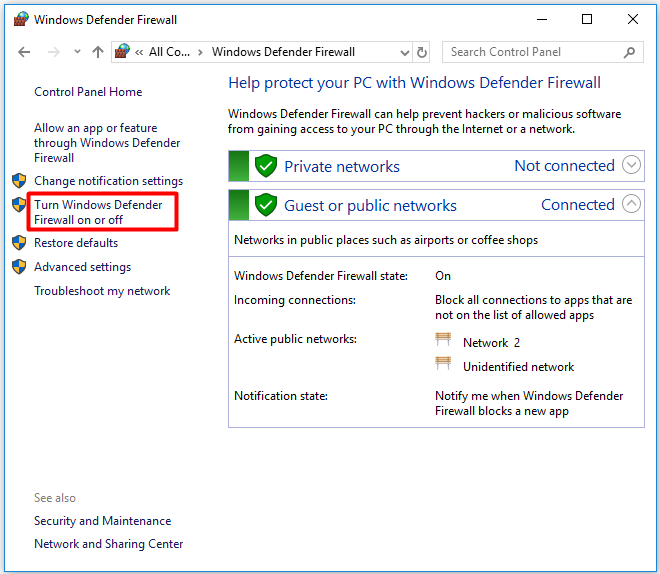Click the green shield beside Guest or public networks
660x574 pixels.
[x=265, y=205]
